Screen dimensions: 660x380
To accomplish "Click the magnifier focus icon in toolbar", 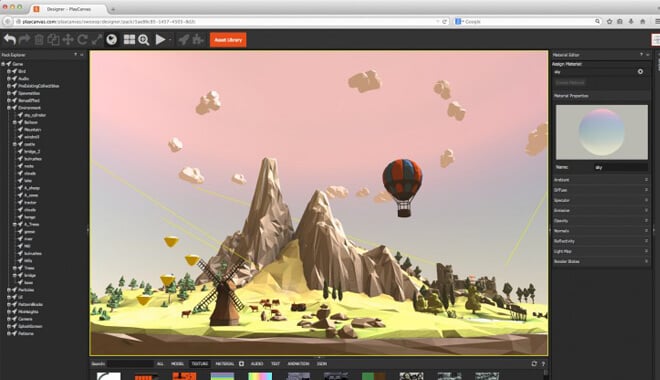I will click(144, 40).
